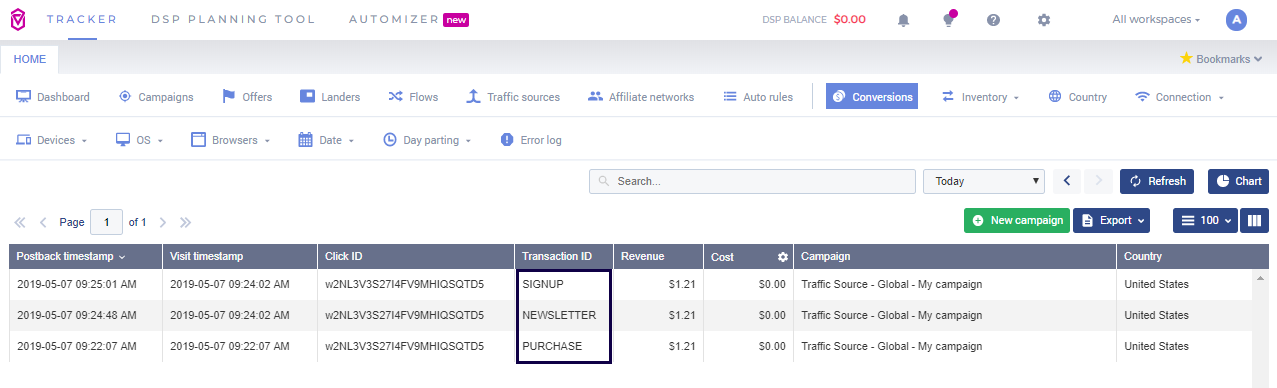Go to the first page

[20, 222]
